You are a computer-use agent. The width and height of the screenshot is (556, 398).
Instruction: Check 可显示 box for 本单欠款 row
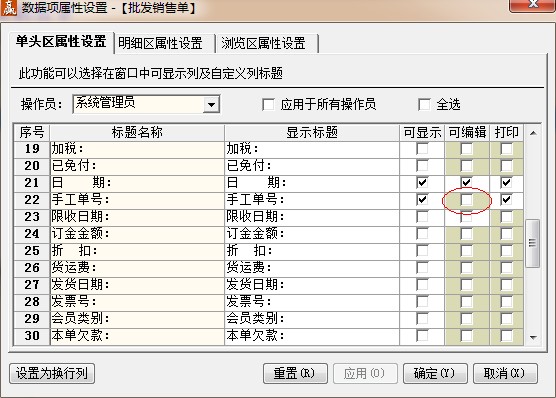[x=422, y=336]
